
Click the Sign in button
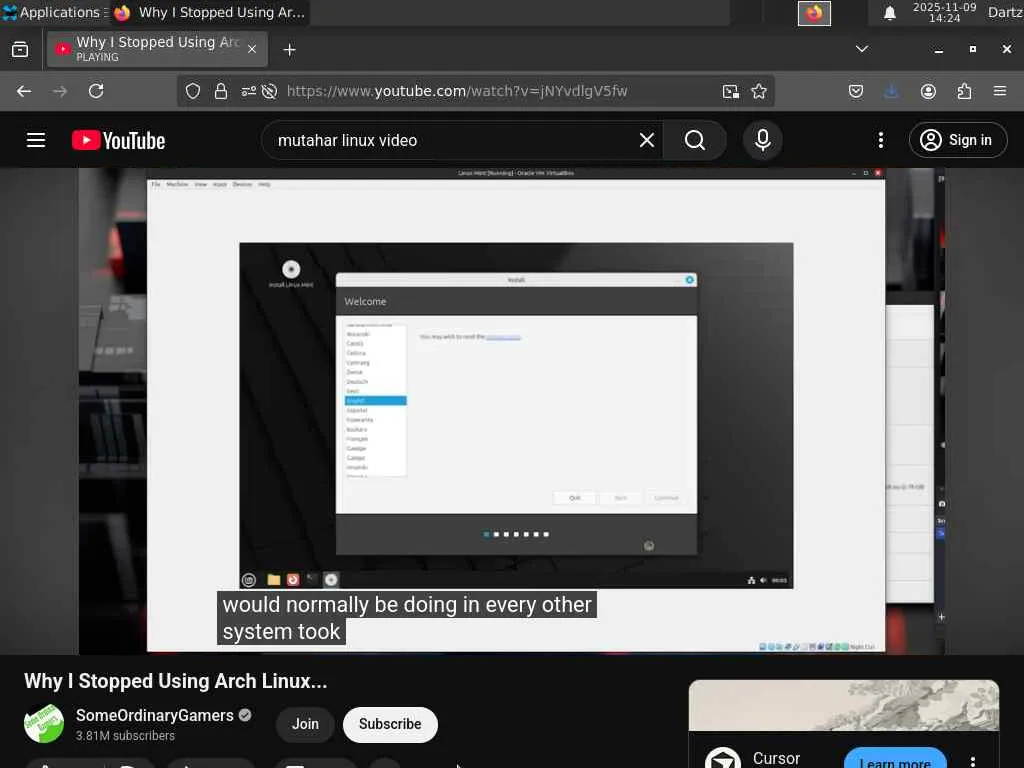click(958, 140)
